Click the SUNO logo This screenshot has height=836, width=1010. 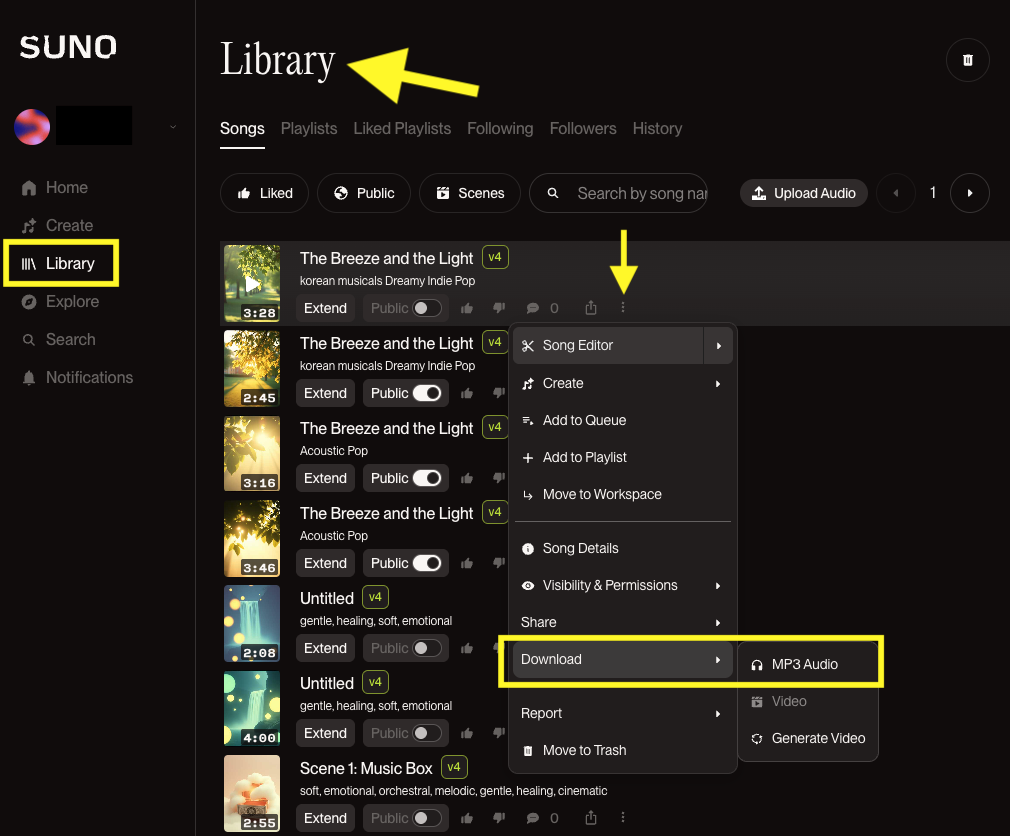(x=68, y=47)
